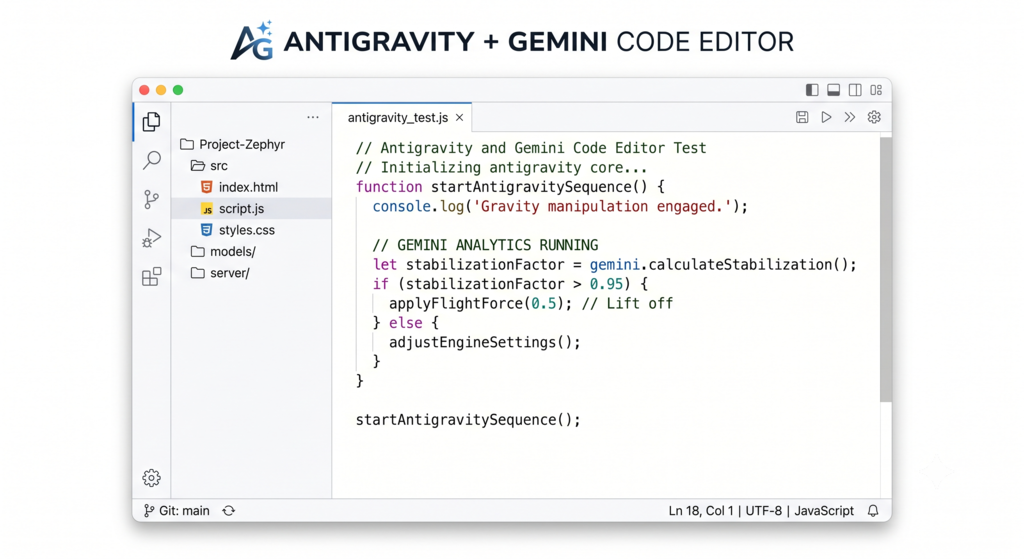Toggle the split editor layout icon

[x=855, y=90]
